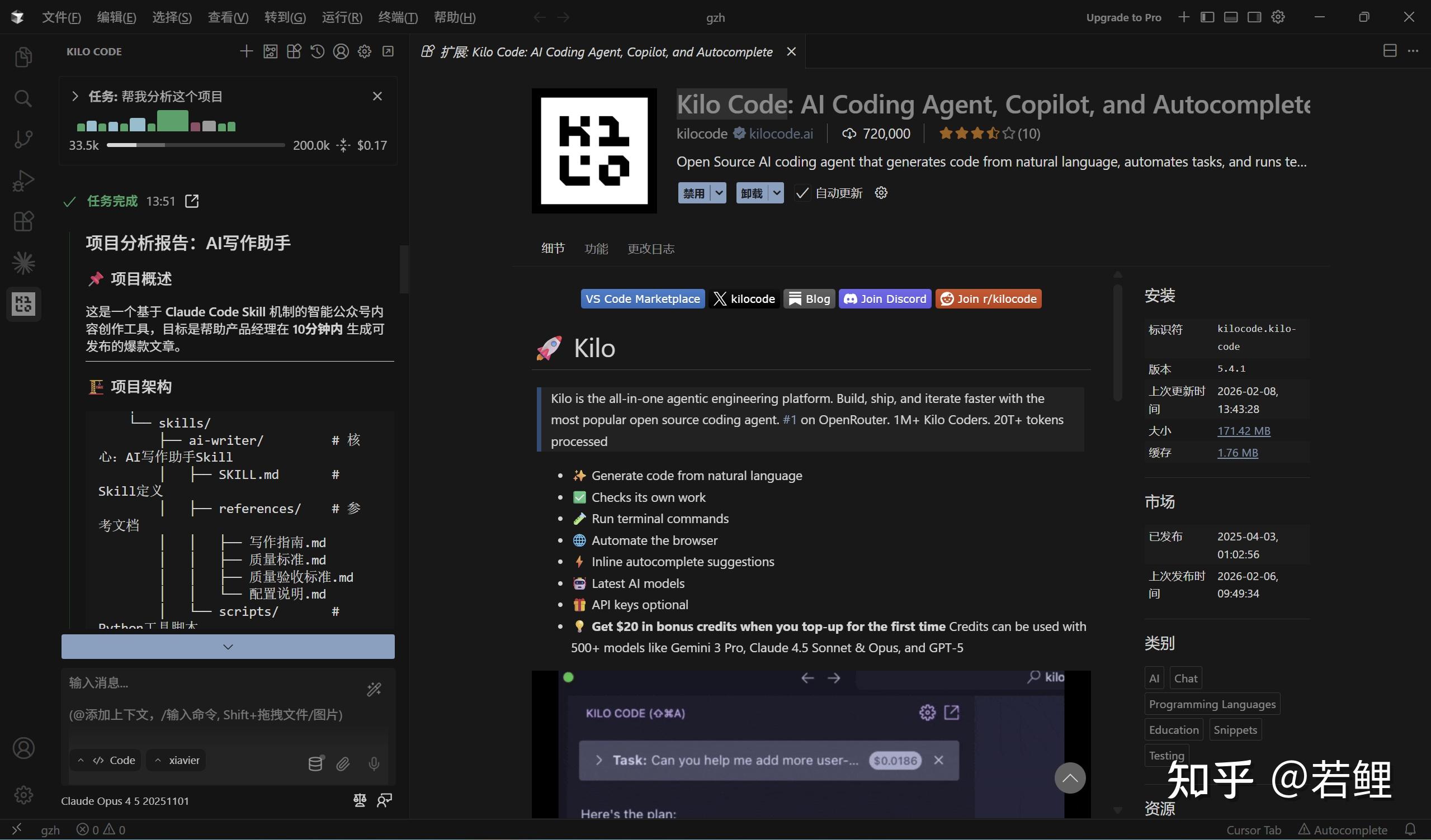Toggle Autocomplete in the status bar
This screenshot has width=1431, height=840.
pyautogui.click(x=1343, y=830)
